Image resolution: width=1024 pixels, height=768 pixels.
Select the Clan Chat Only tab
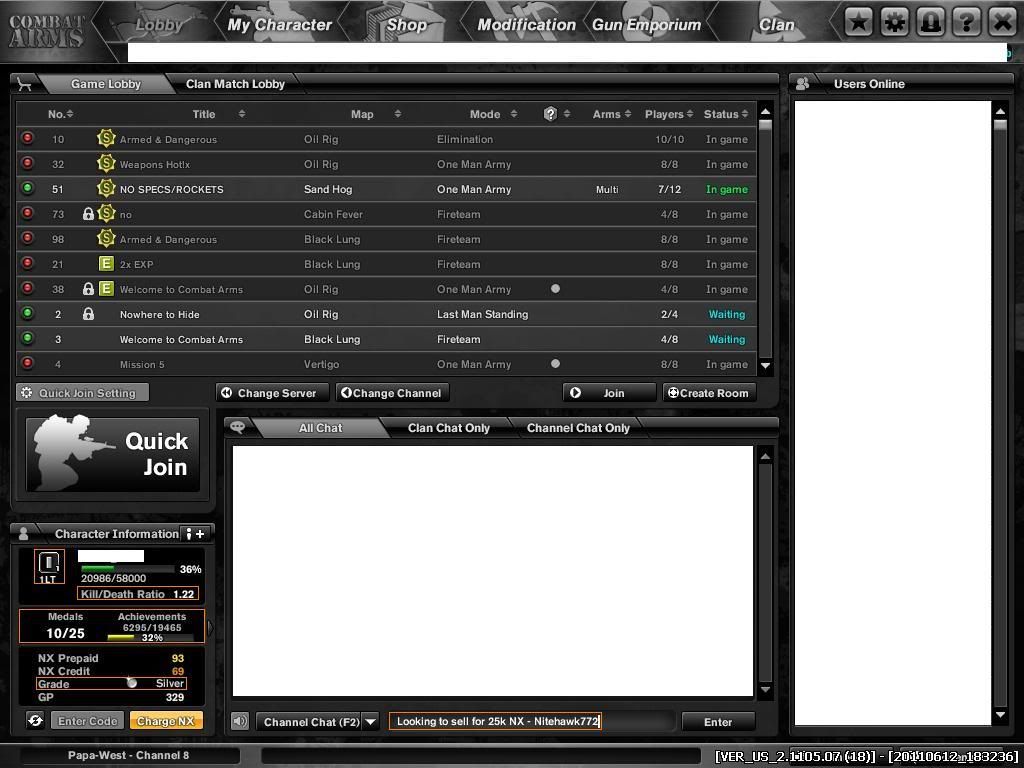(x=449, y=428)
